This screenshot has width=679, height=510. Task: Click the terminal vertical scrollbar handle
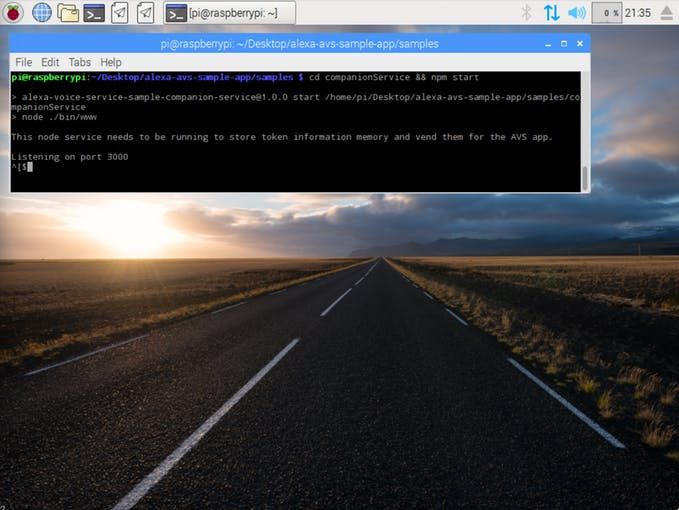(585, 178)
